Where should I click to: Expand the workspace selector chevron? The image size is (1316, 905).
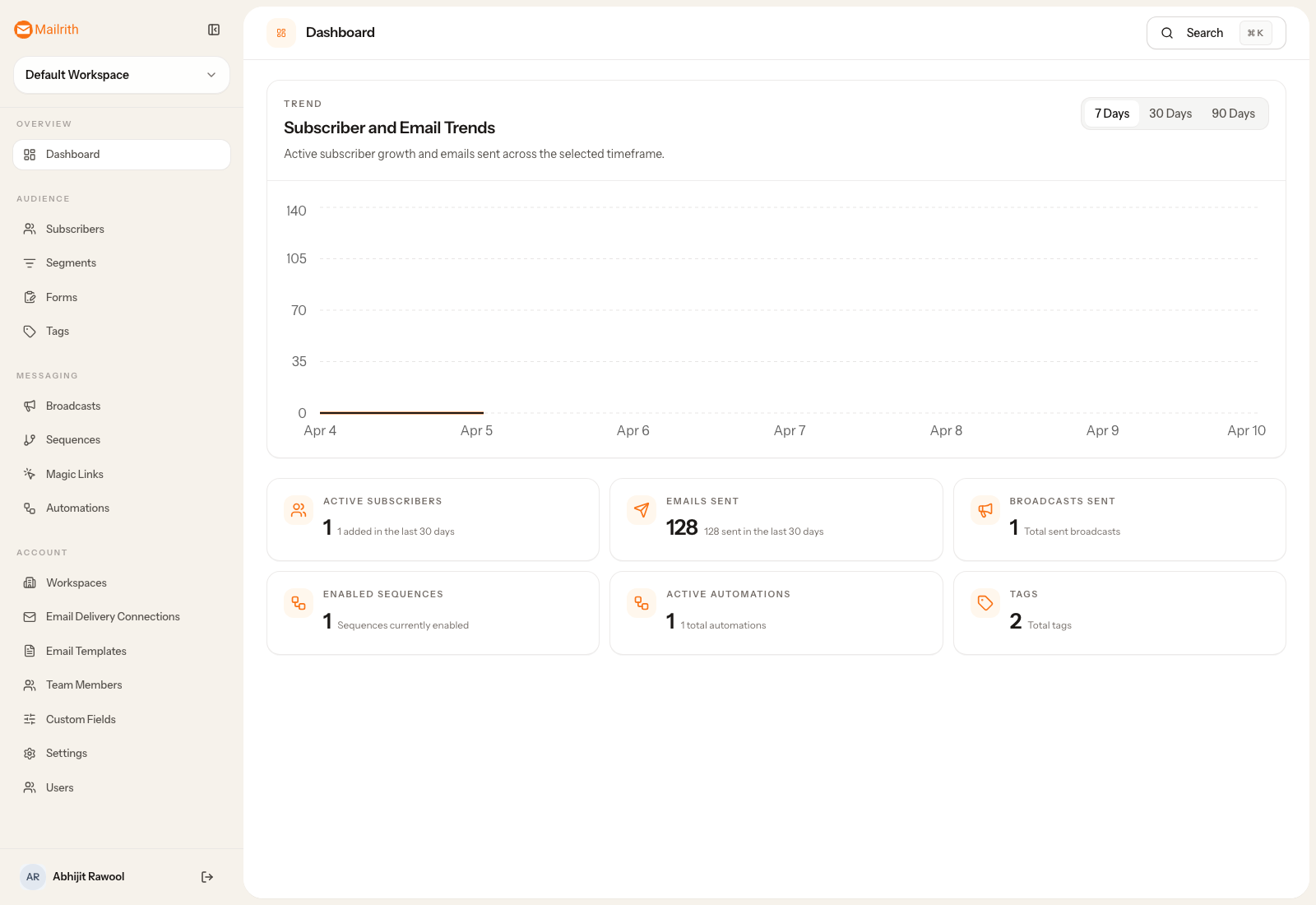211,75
